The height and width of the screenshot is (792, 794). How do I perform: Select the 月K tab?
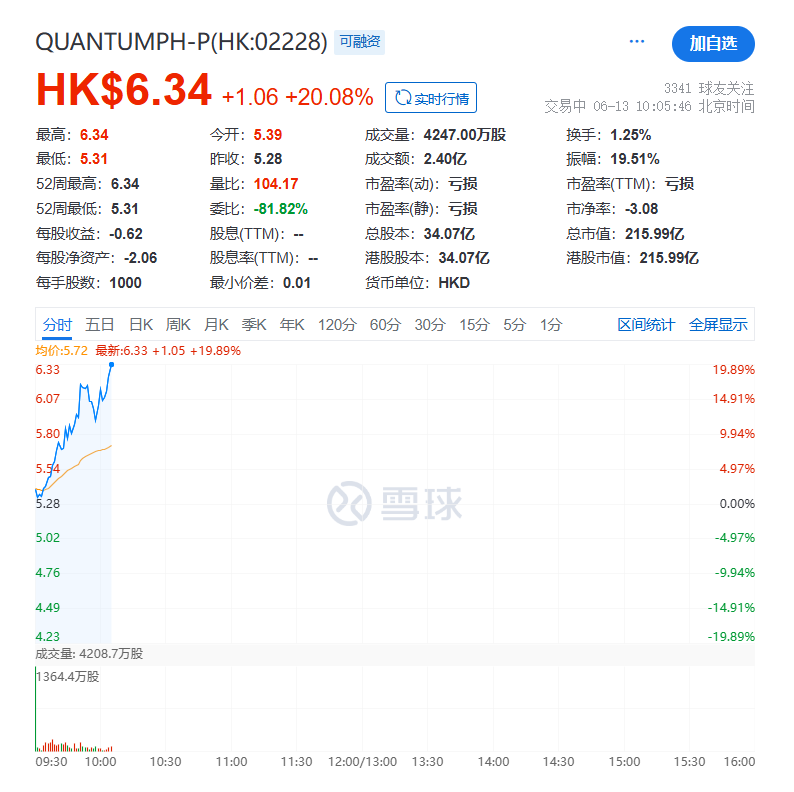pyautogui.click(x=216, y=325)
